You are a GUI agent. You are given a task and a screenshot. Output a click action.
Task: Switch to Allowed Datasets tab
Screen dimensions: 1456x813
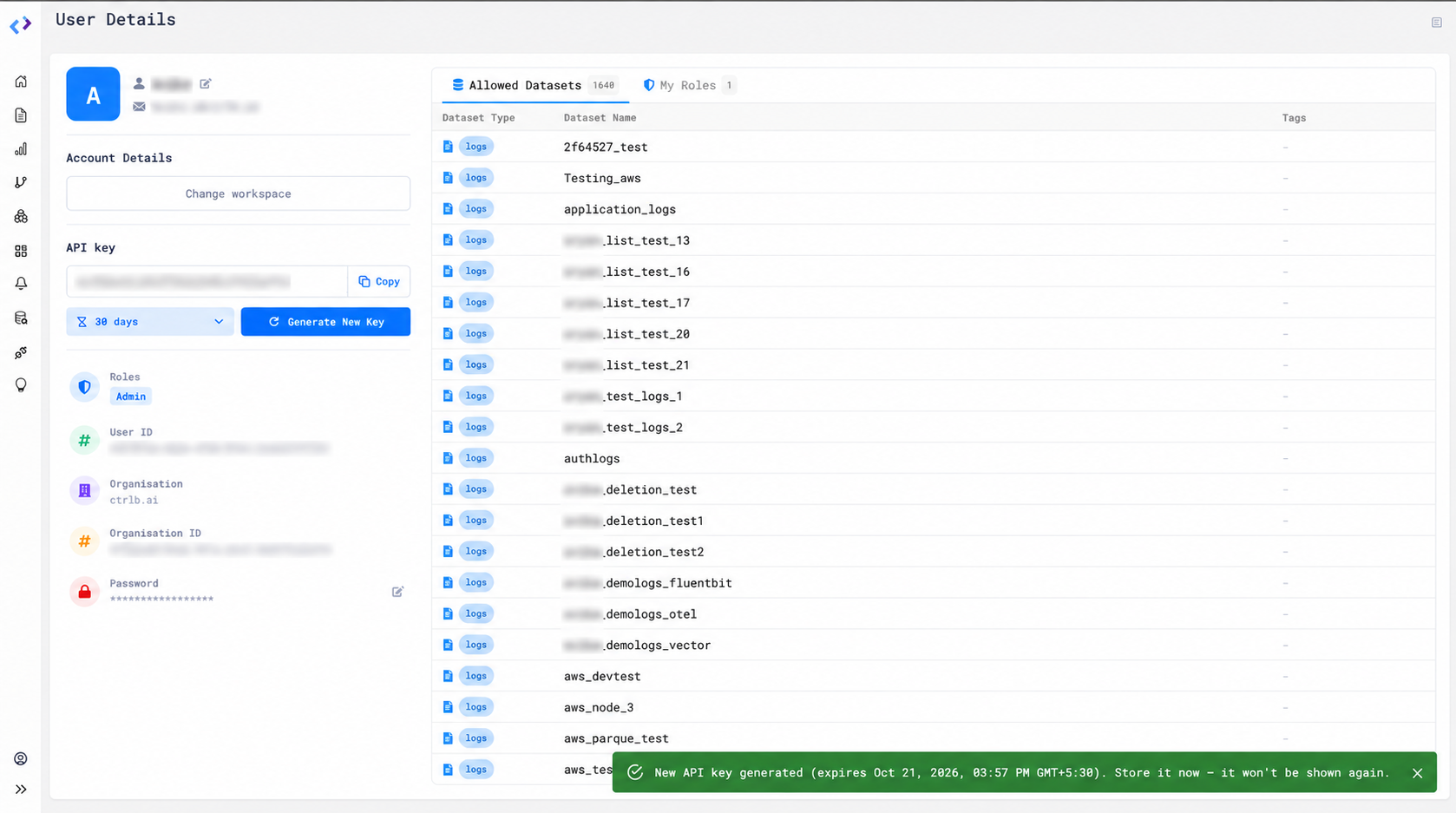click(x=534, y=85)
